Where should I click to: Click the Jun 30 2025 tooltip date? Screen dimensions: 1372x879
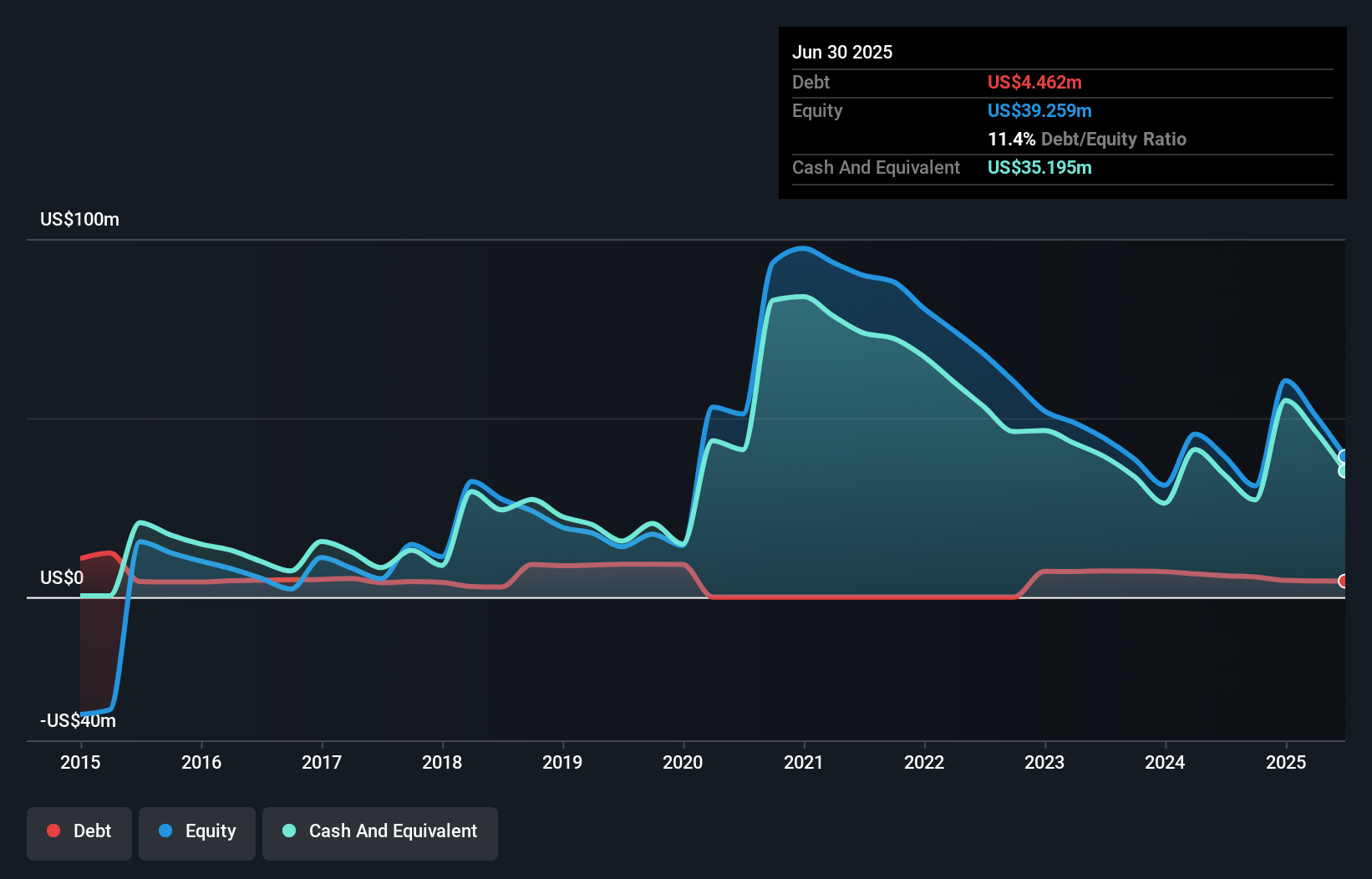(x=842, y=52)
